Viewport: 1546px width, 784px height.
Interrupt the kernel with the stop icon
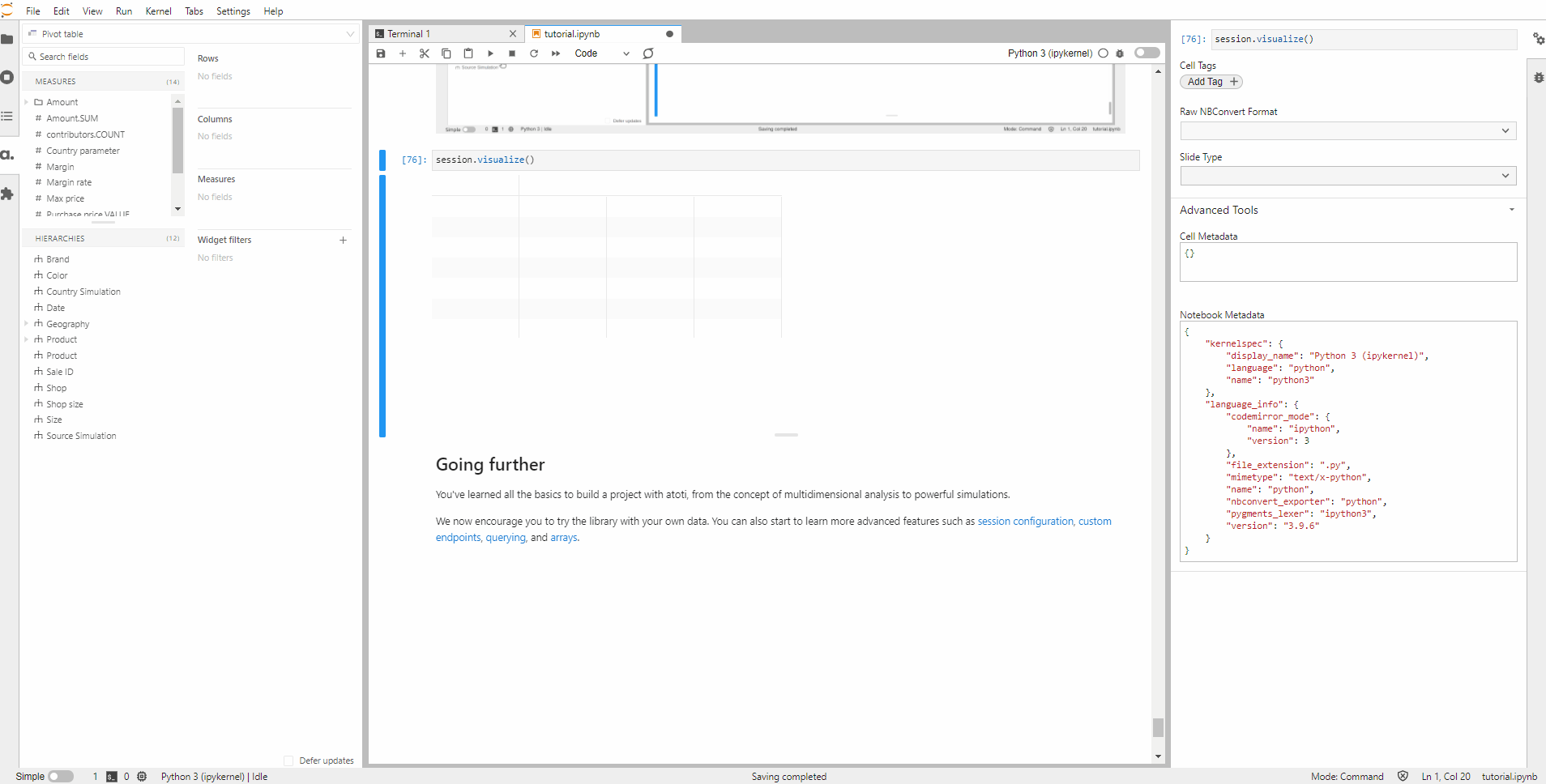(x=512, y=53)
